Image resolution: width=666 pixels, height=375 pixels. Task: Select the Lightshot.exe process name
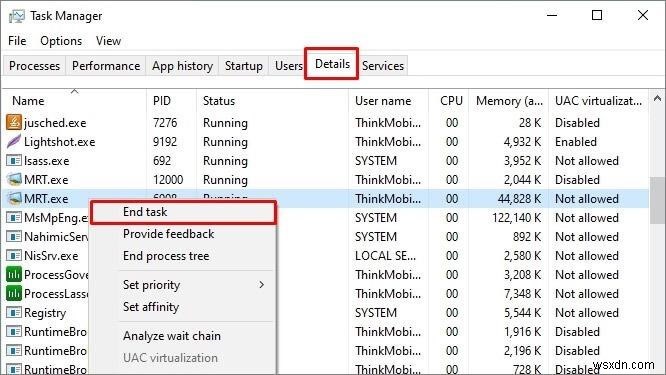59,142
